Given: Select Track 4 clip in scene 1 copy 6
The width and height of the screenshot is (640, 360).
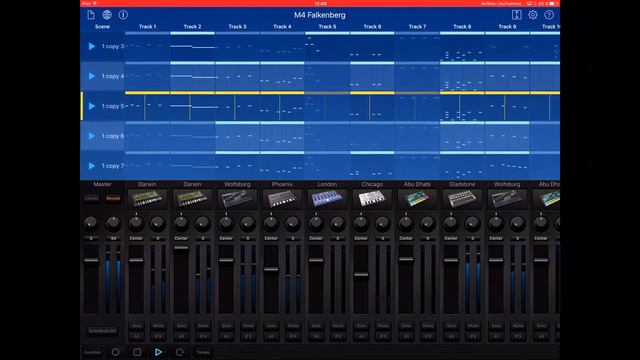Looking at the screenshot, I should [282, 137].
